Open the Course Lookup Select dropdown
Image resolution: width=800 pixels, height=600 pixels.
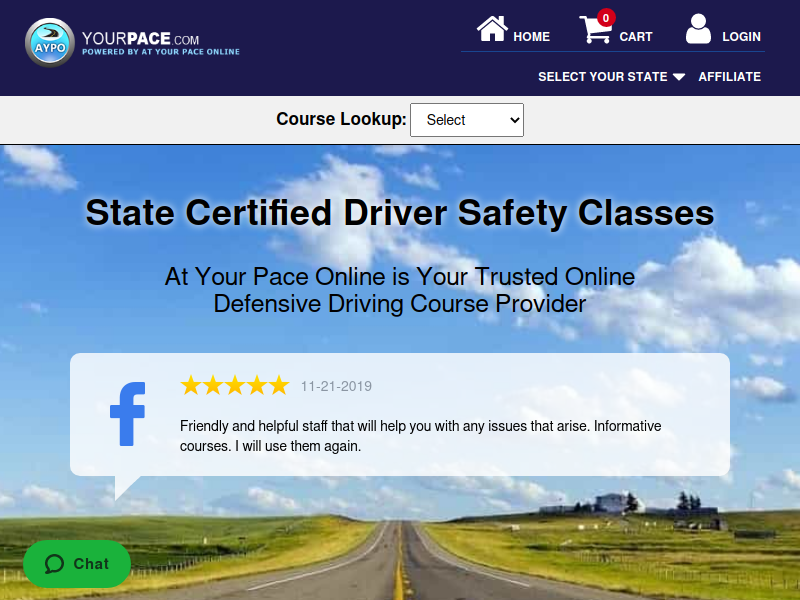pyautogui.click(x=467, y=120)
